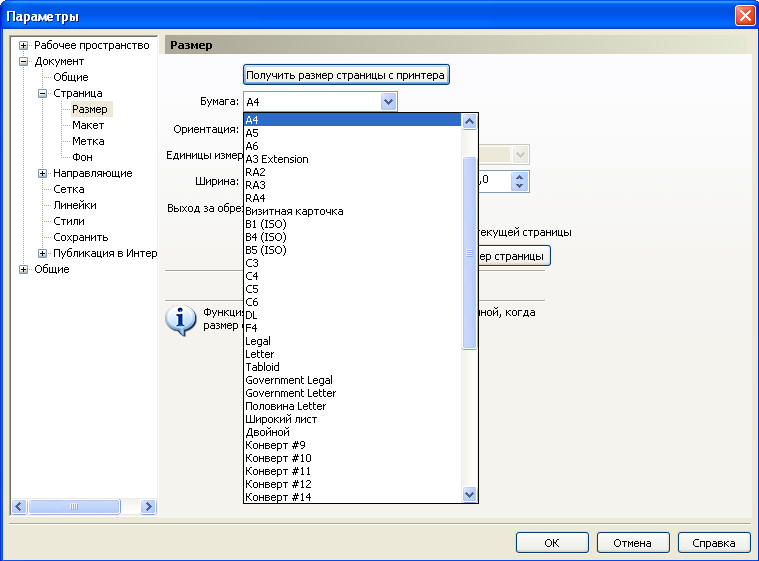The image size is (759, 561).
Task: Click Получить размер страницы с принтера
Action: pyautogui.click(x=346, y=75)
